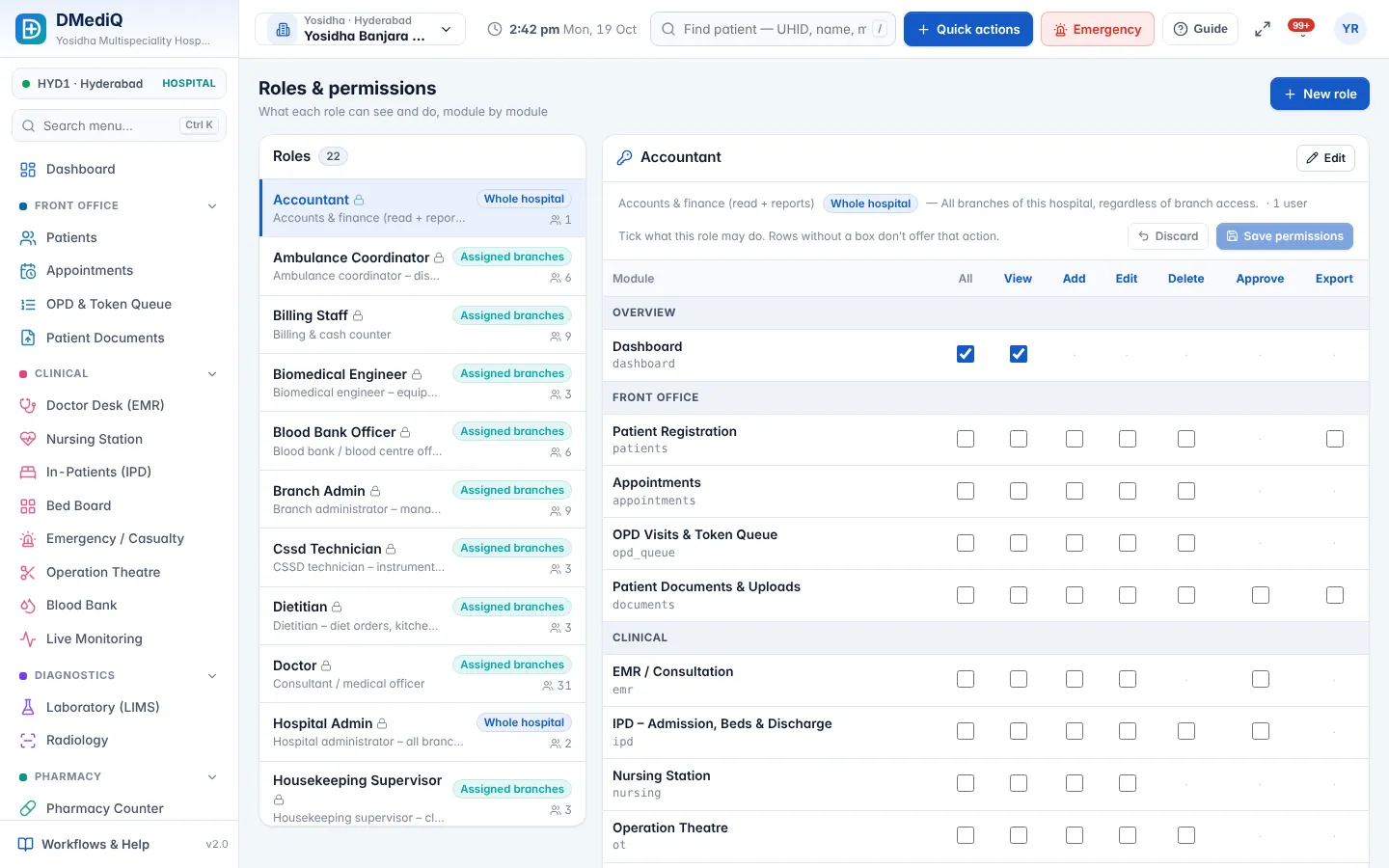
Task: Uncheck the Dashboard All checkbox
Action: [966, 354]
